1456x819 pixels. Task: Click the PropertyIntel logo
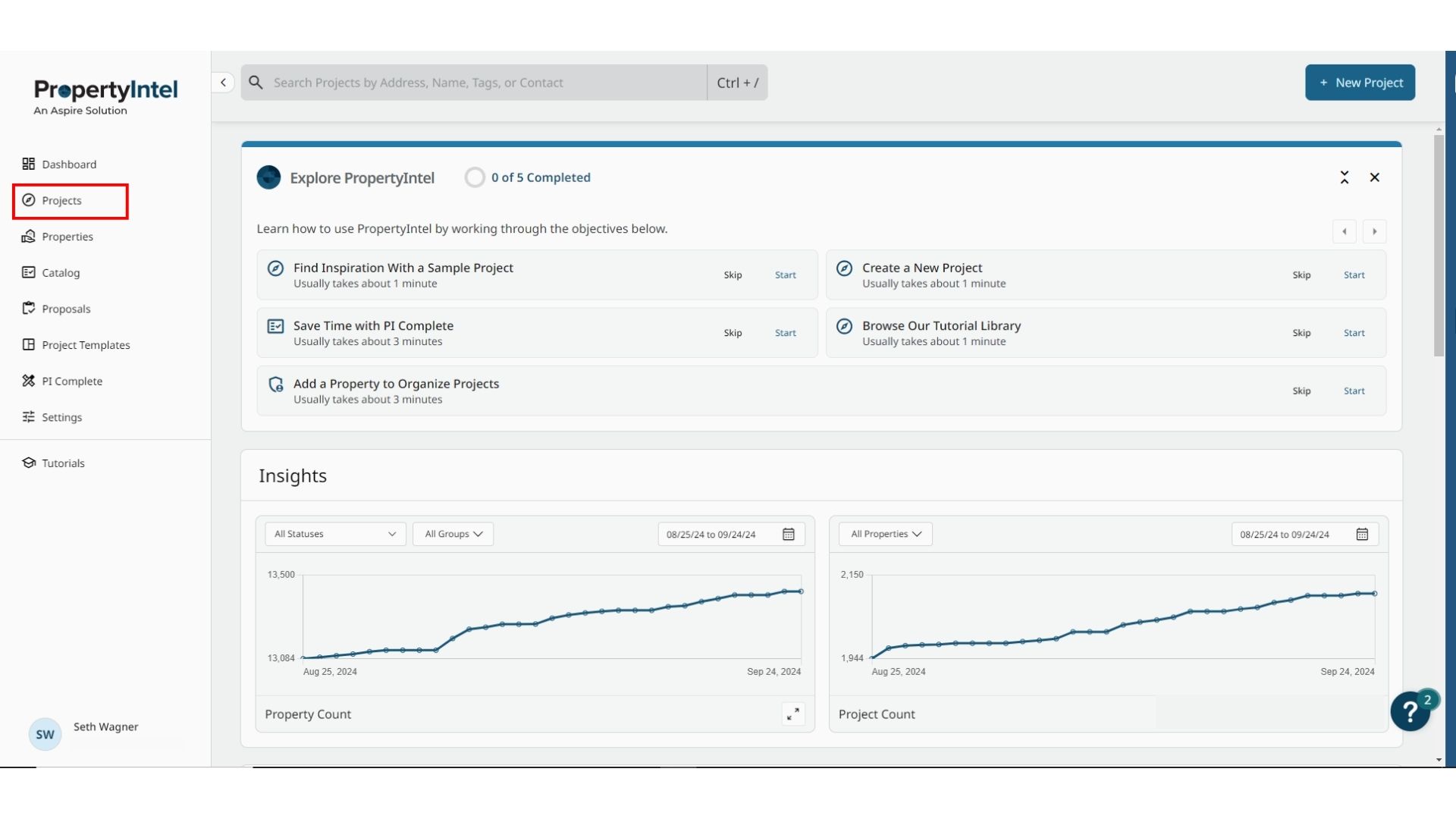(x=105, y=97)
